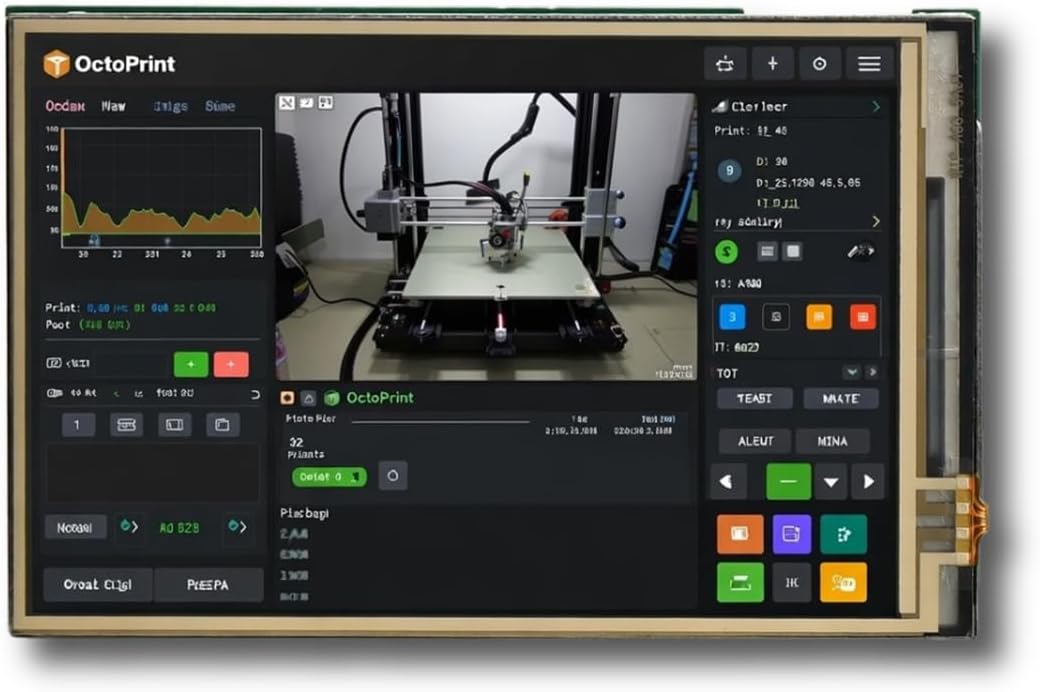Open the TOT dropdown arrow

point(852,372)
